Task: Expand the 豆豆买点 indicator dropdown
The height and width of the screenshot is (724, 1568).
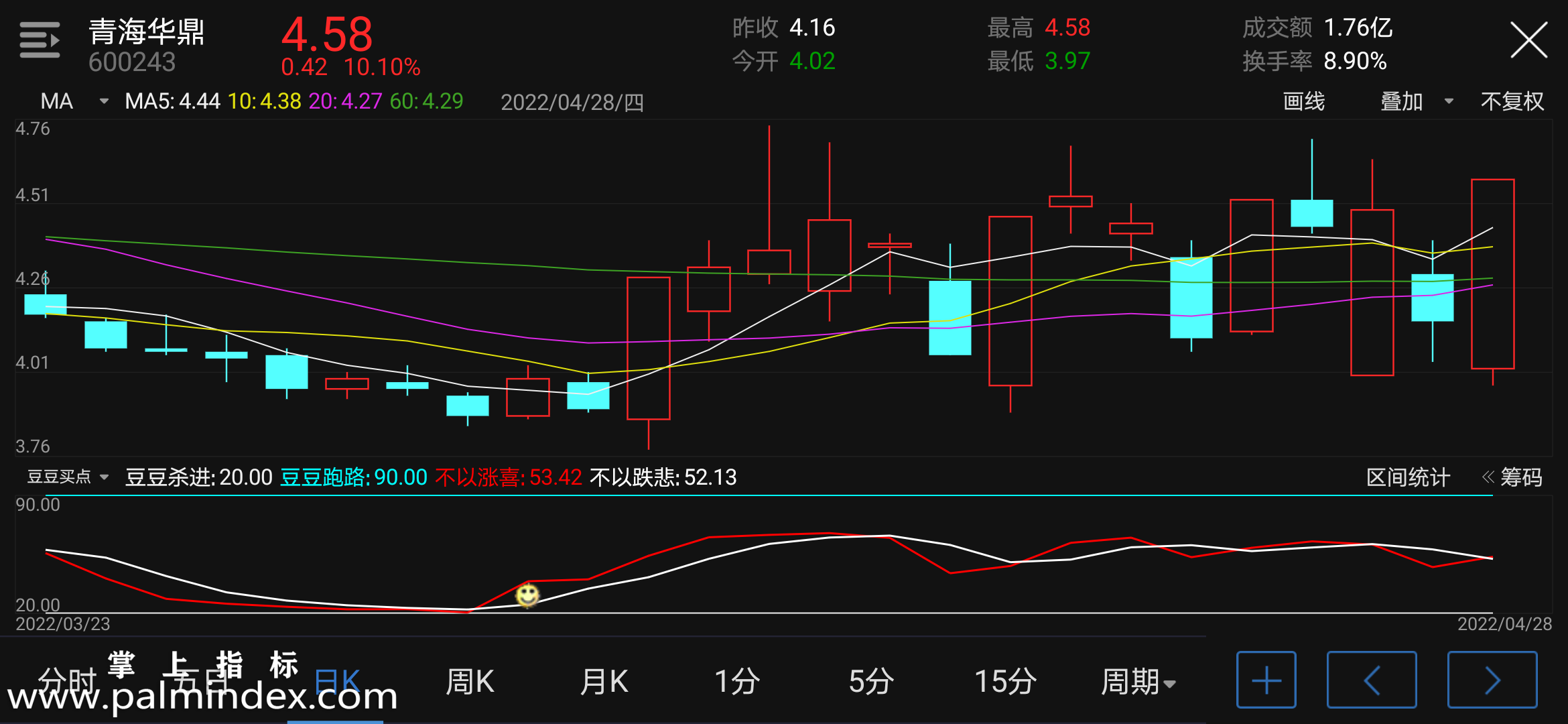Action: [x=68, y=477]
